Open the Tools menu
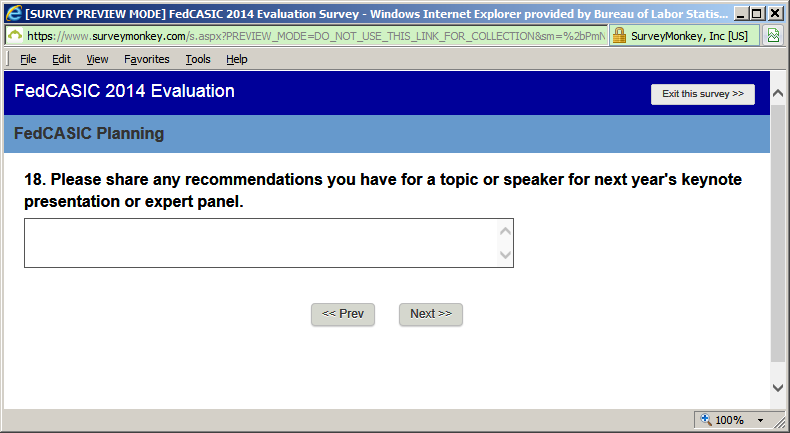Viewport: 790px width, 433px height. point(198,59)
